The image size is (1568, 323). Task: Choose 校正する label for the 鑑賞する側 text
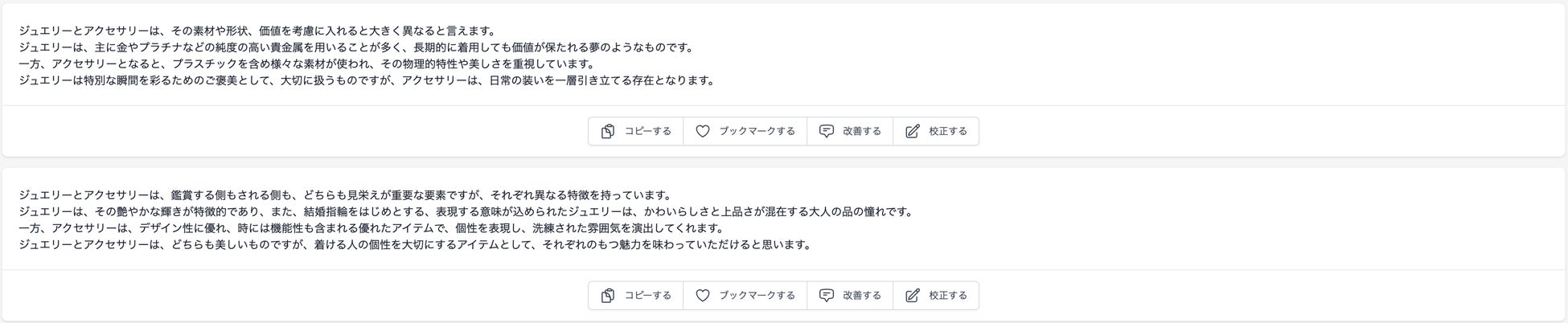click(948, 295)
